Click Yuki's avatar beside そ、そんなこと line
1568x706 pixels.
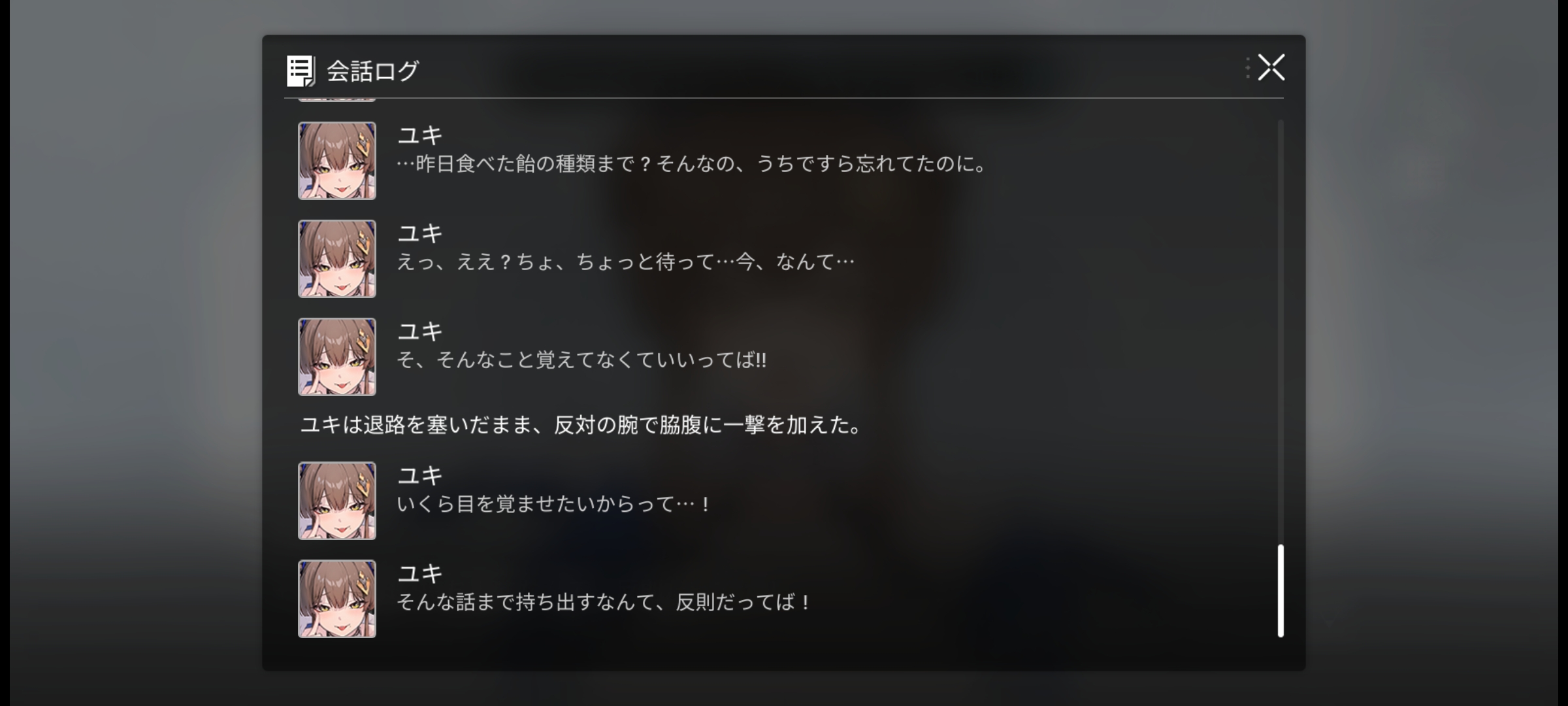tap(337, 357)
